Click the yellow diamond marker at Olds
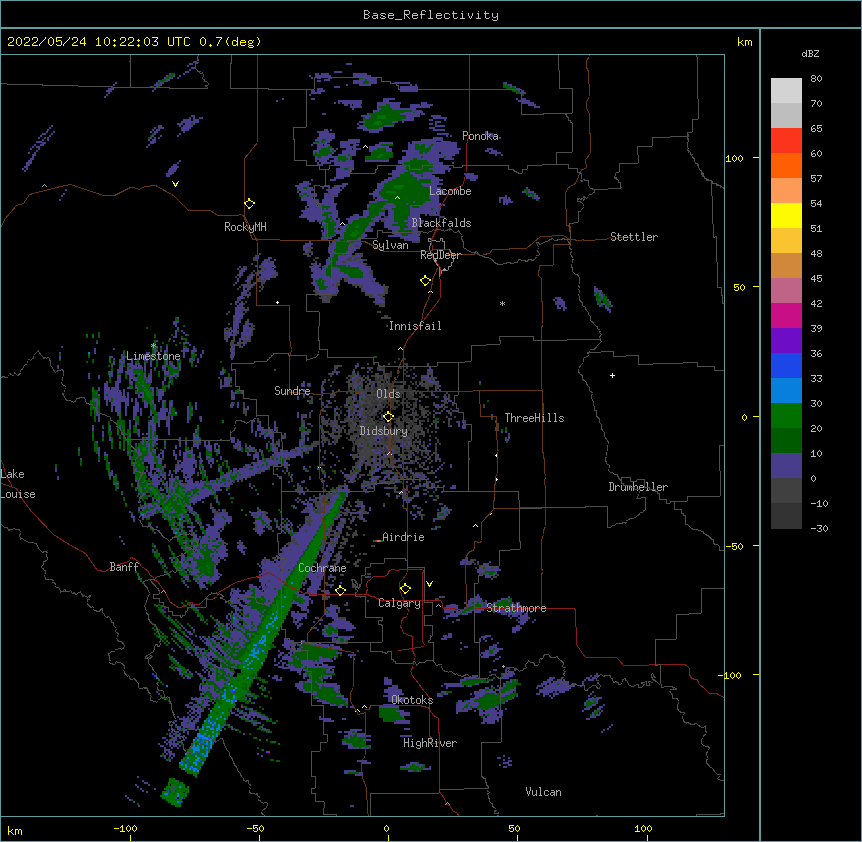The width and height of the screenshot is (862, 842). pyautogui.click(x=389, y=417)
